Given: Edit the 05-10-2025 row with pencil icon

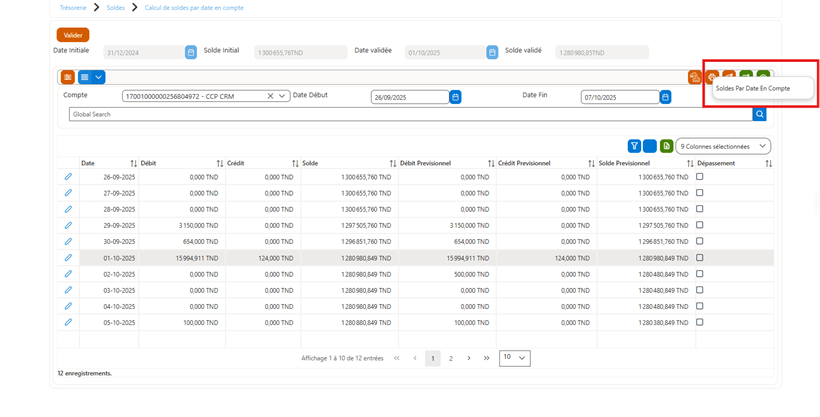Looking at the screenshot, I should click(x=68, y=322).
